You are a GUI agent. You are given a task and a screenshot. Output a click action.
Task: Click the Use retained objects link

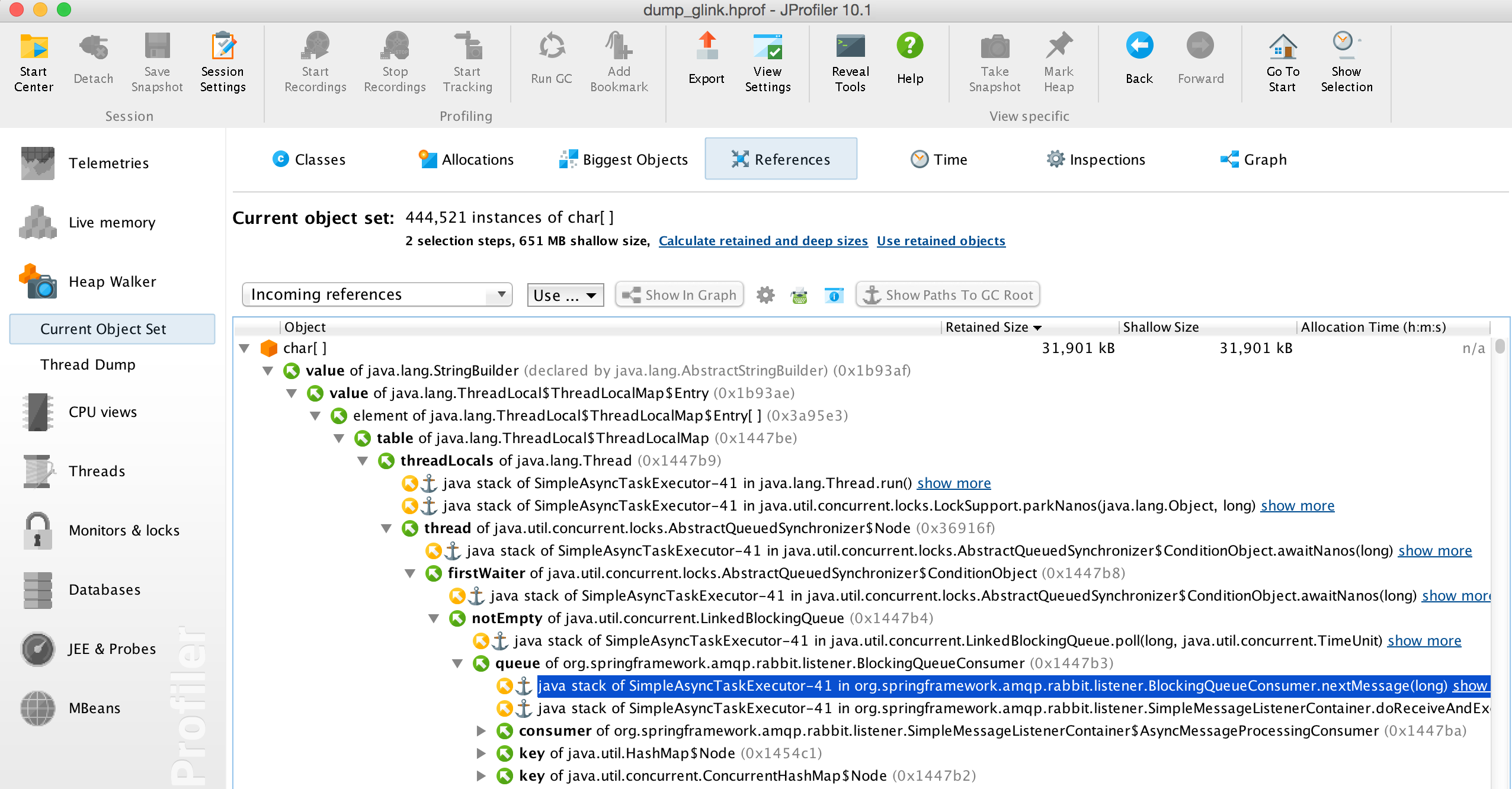tap(941, 241)
